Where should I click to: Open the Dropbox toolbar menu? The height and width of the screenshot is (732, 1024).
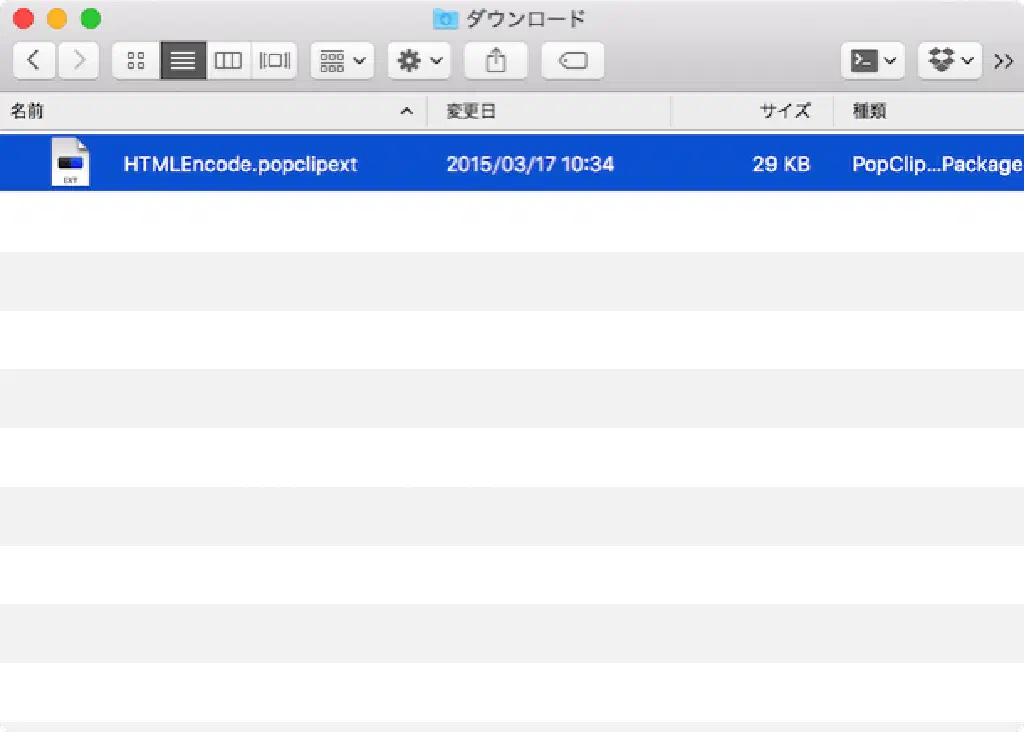[x=949, y=61]
